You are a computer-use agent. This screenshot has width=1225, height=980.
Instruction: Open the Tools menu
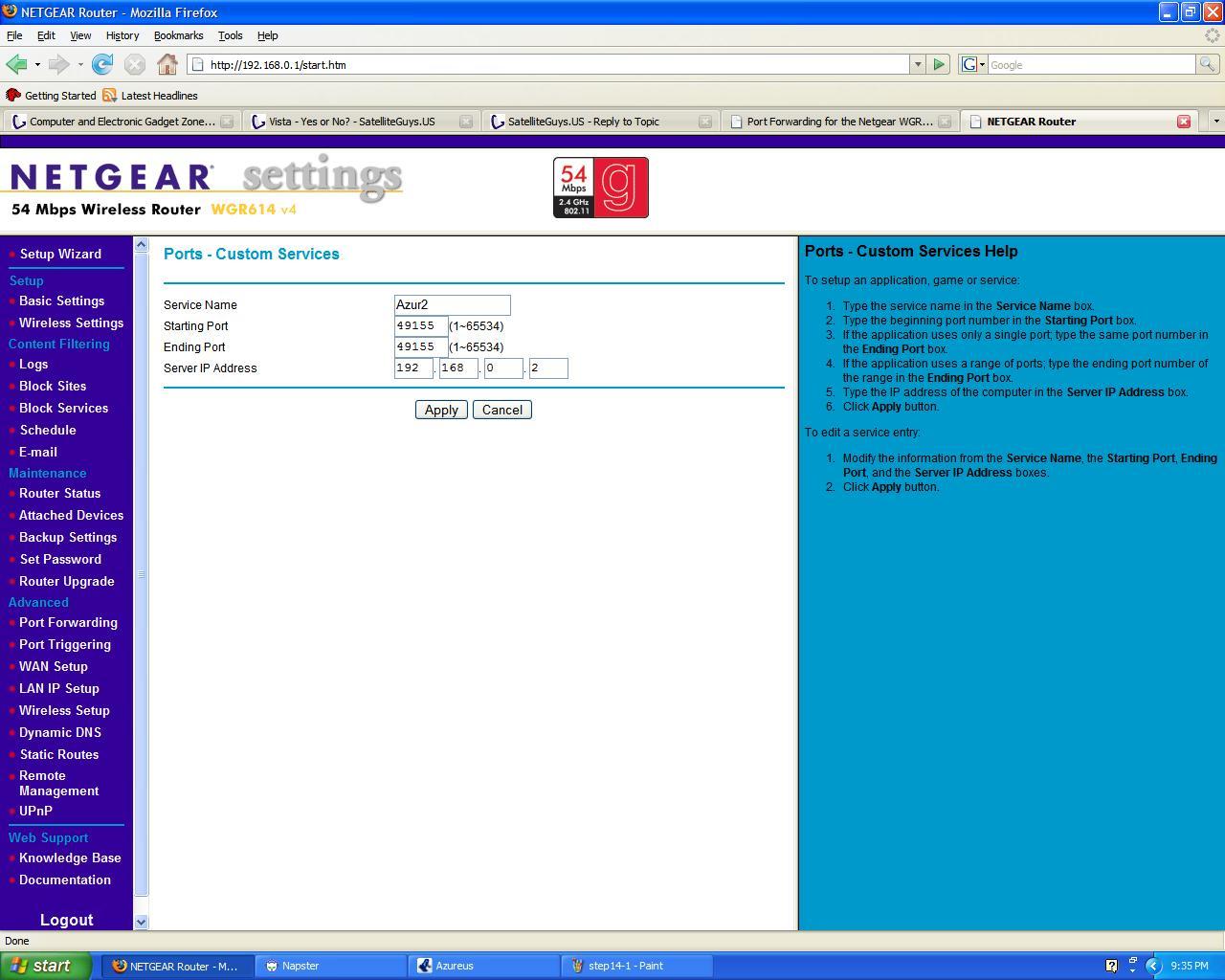point(230,35)
